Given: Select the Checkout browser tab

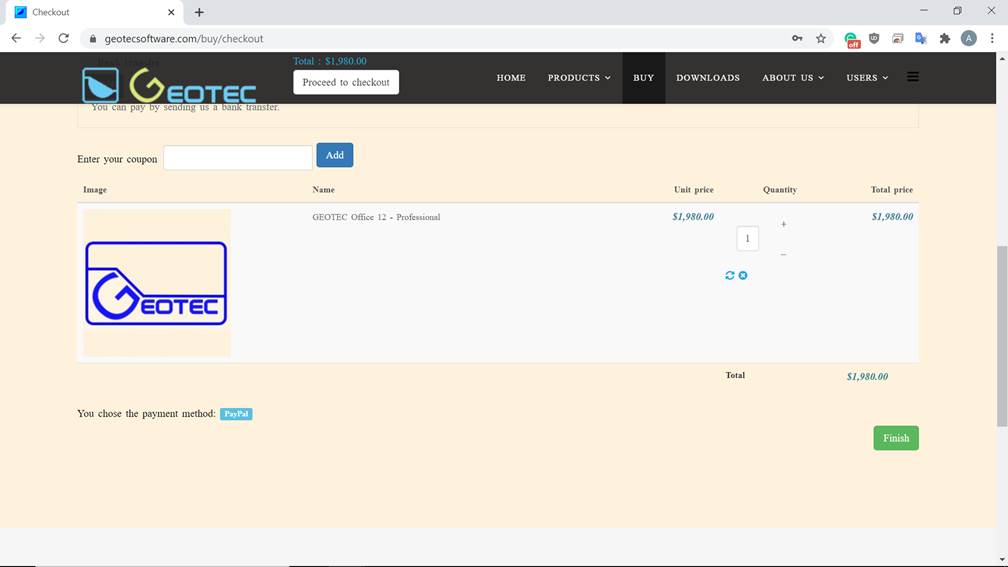Looking at the screenshot, I should [x=93, y=12].
